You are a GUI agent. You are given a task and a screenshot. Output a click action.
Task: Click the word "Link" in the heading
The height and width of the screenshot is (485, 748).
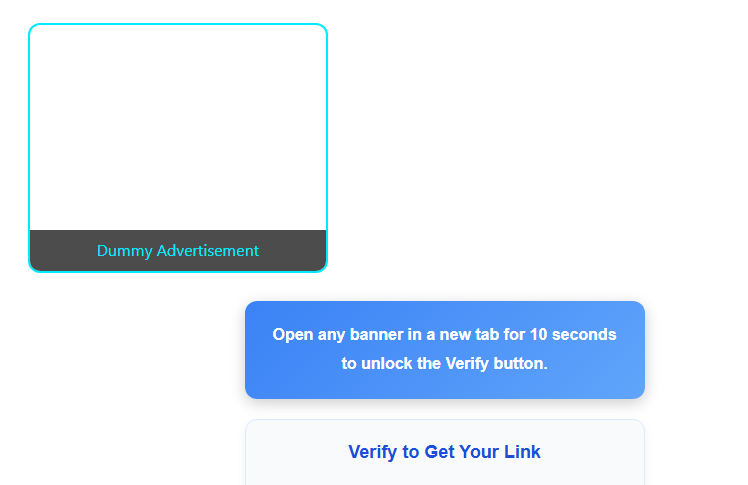pos(522,452)
